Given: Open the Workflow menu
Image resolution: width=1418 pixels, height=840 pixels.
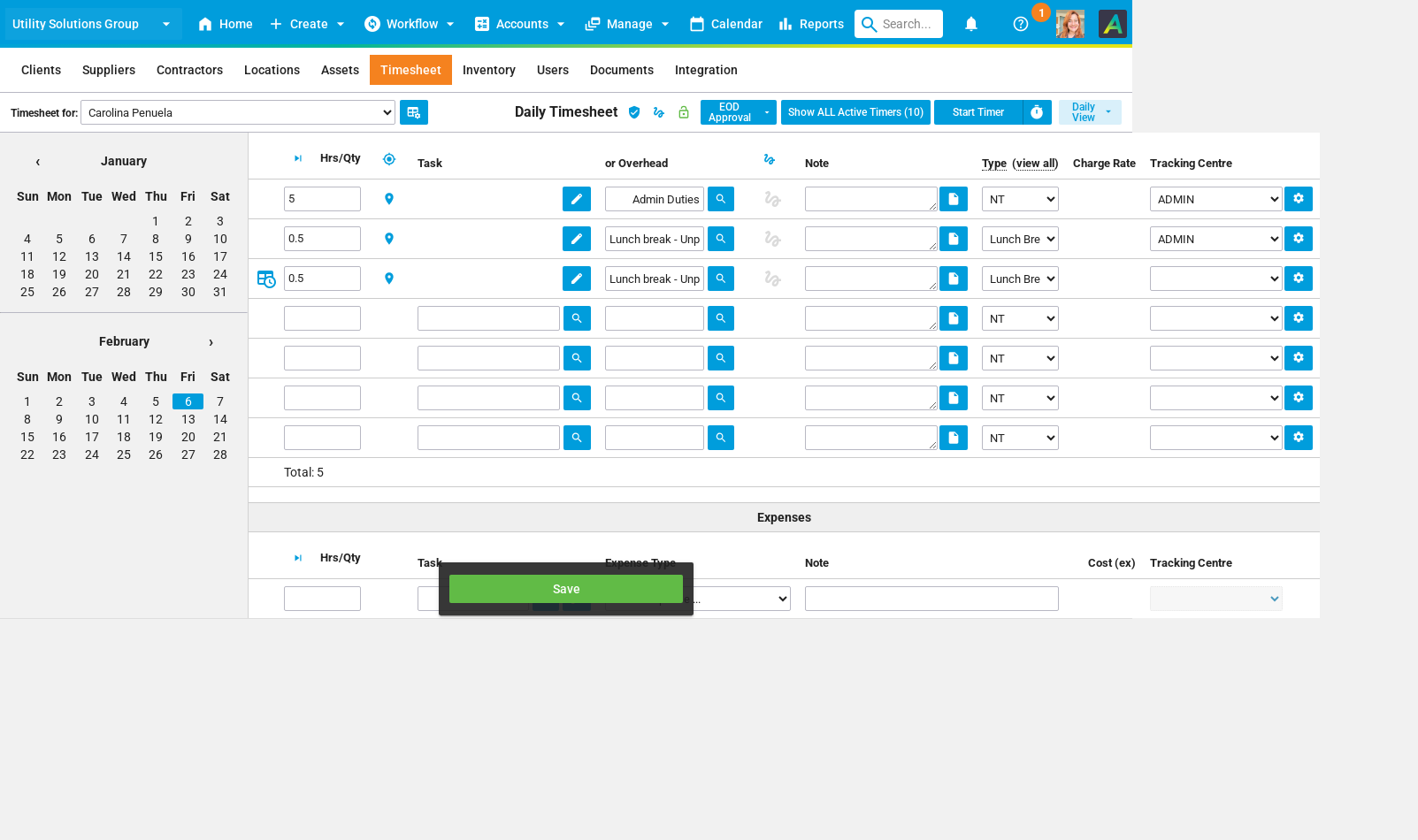Looking at the screenshot, I should point(410,24).
